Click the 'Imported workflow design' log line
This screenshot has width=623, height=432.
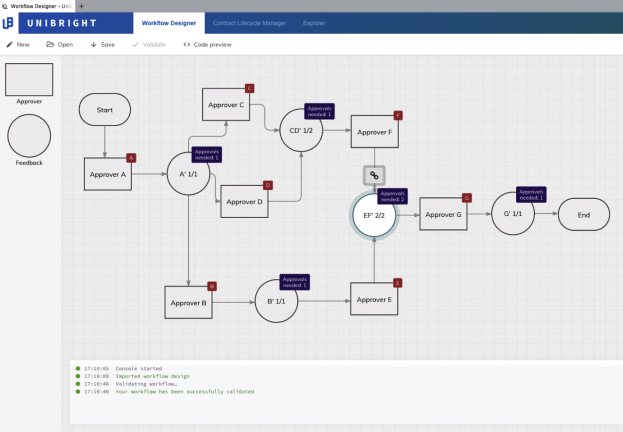(x=153, y=376)
